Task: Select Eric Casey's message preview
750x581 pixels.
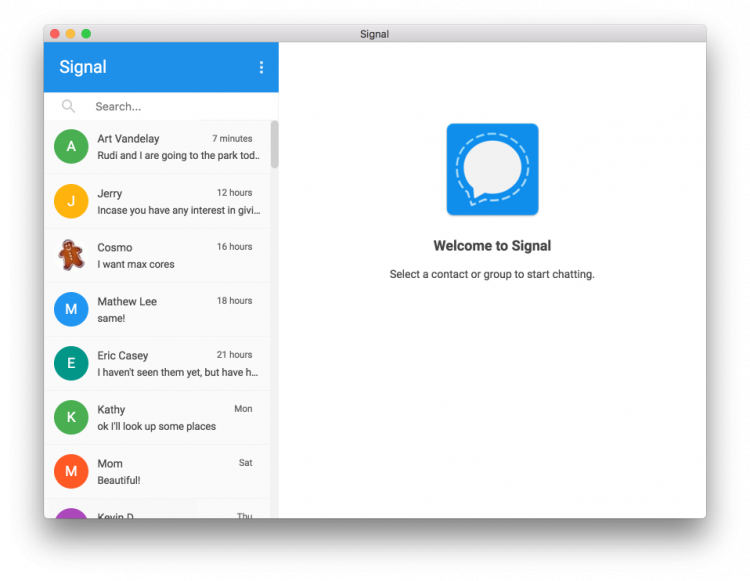Action: pyautogui.click(x=178, y=373)
